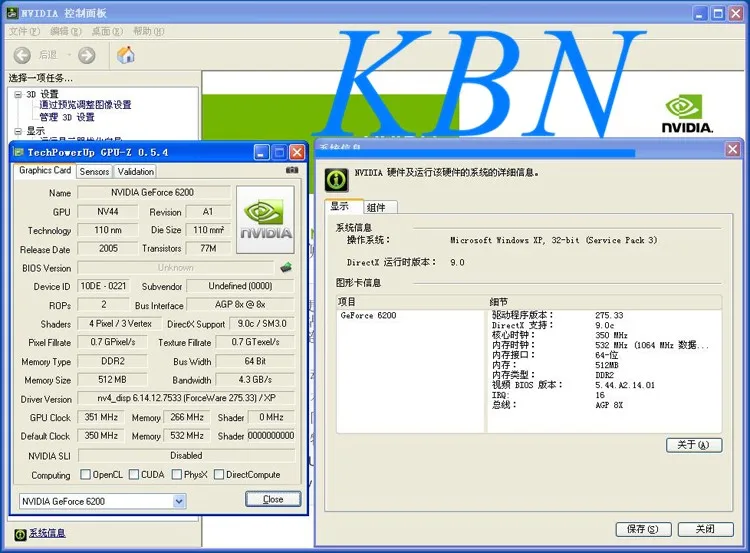Switch to the 组件 tab in system info
This screenshot has width=750, height=553.
coord(380,207)
